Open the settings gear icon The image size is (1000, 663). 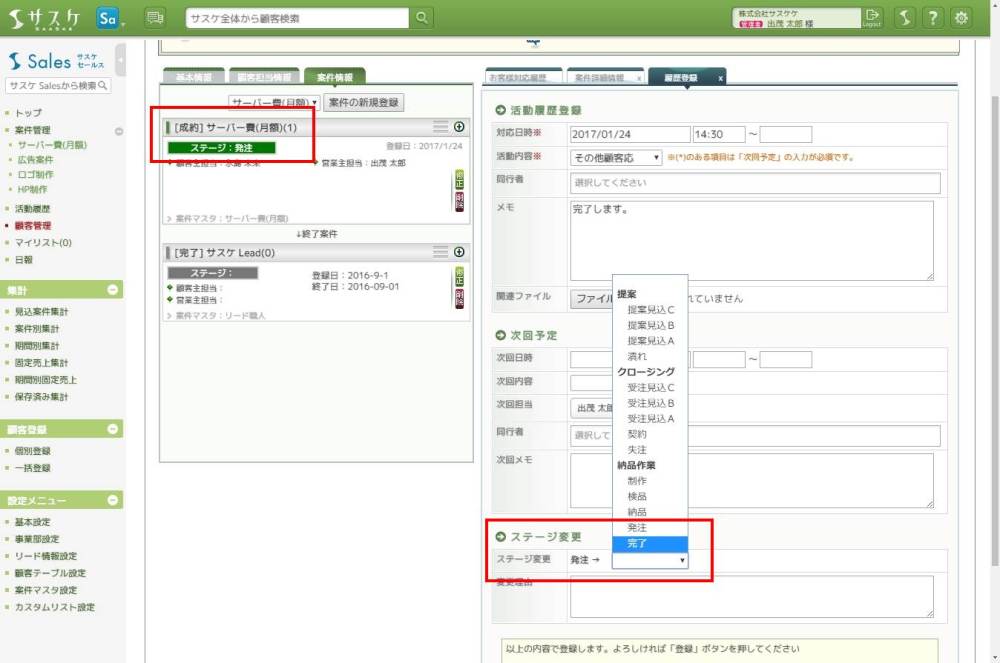point(962,18)
